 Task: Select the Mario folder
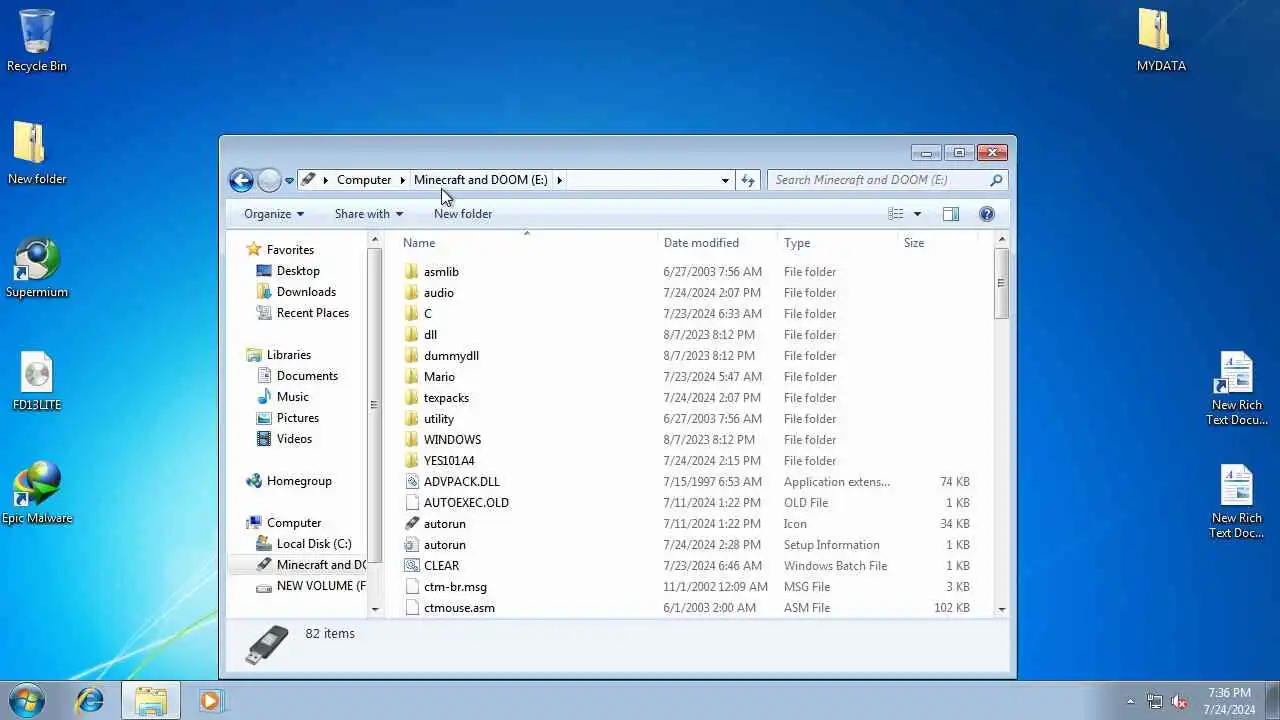tap(439, 377)
